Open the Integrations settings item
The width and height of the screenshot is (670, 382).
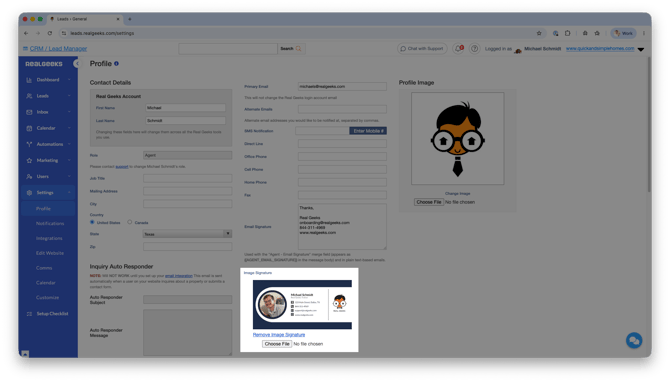point(49,238)
